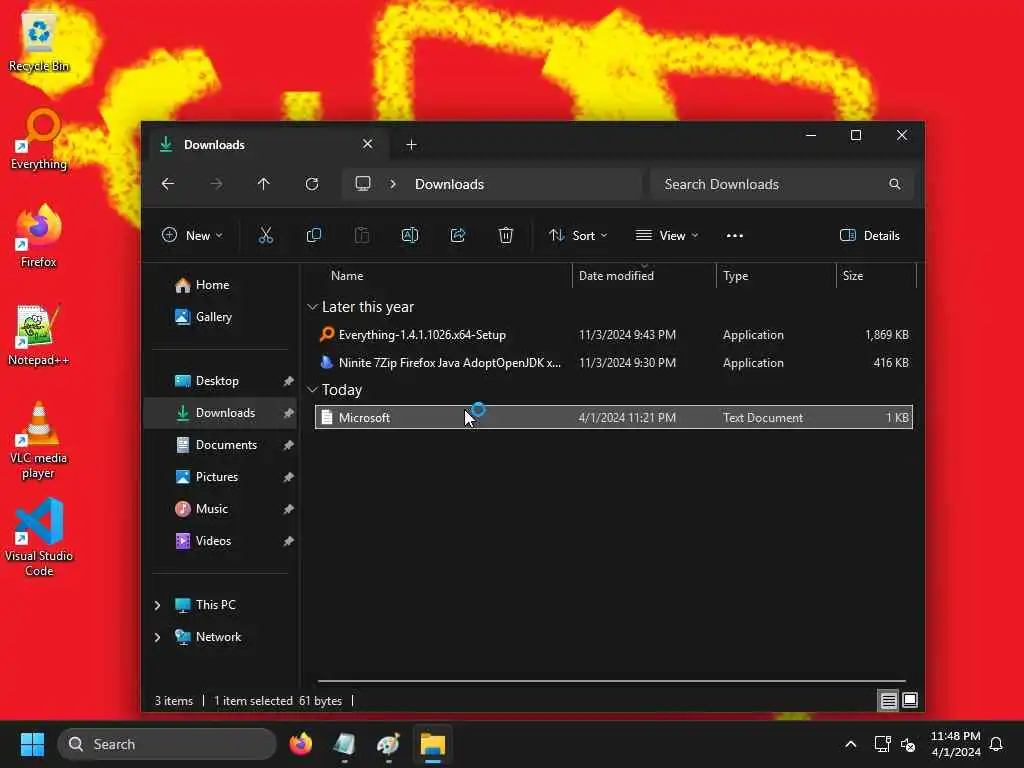
Task: Click the Share icon in toolbar
Action: (x=458, y=236)
